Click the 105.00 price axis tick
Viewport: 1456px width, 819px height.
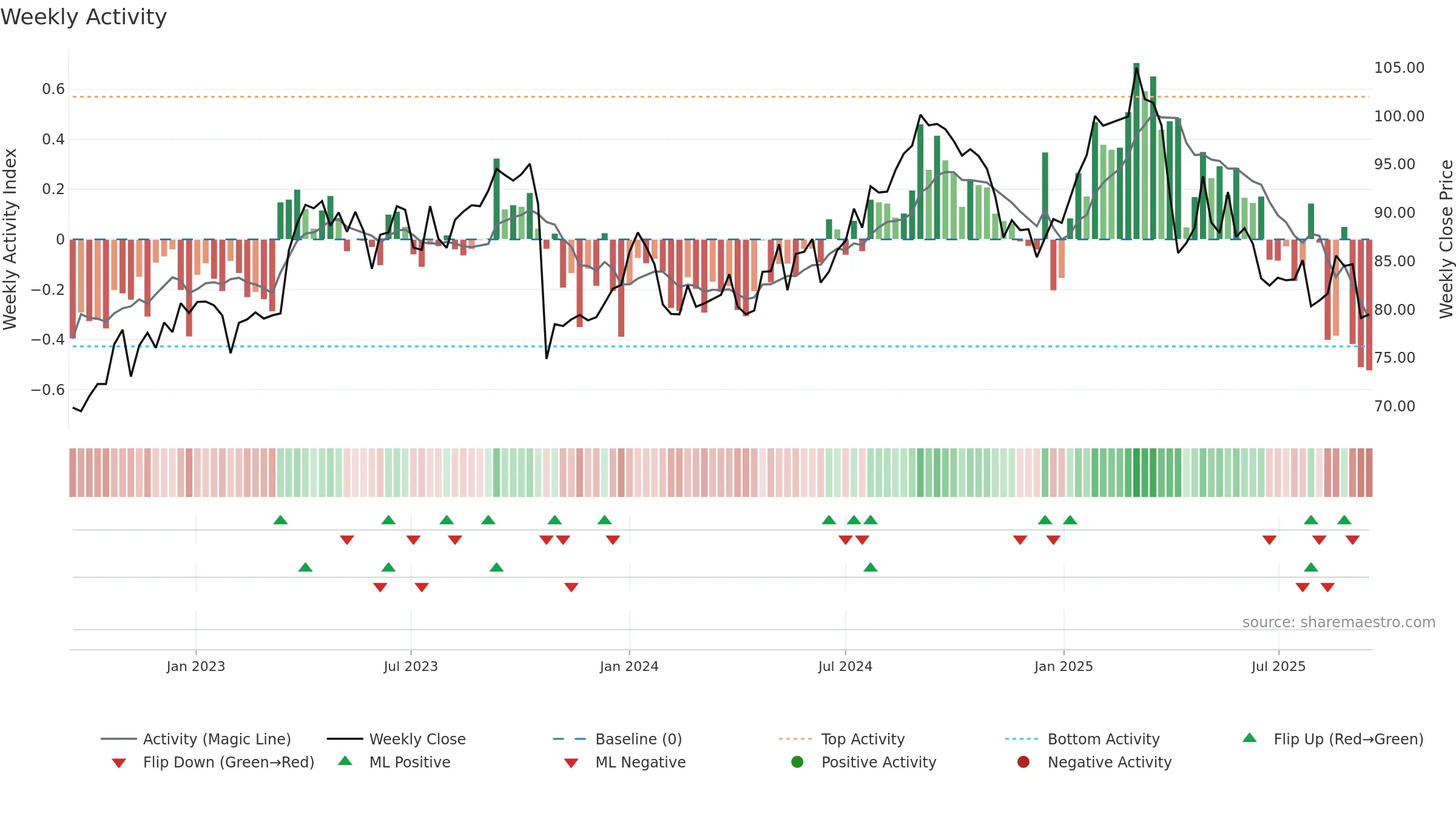[1399, 67]
